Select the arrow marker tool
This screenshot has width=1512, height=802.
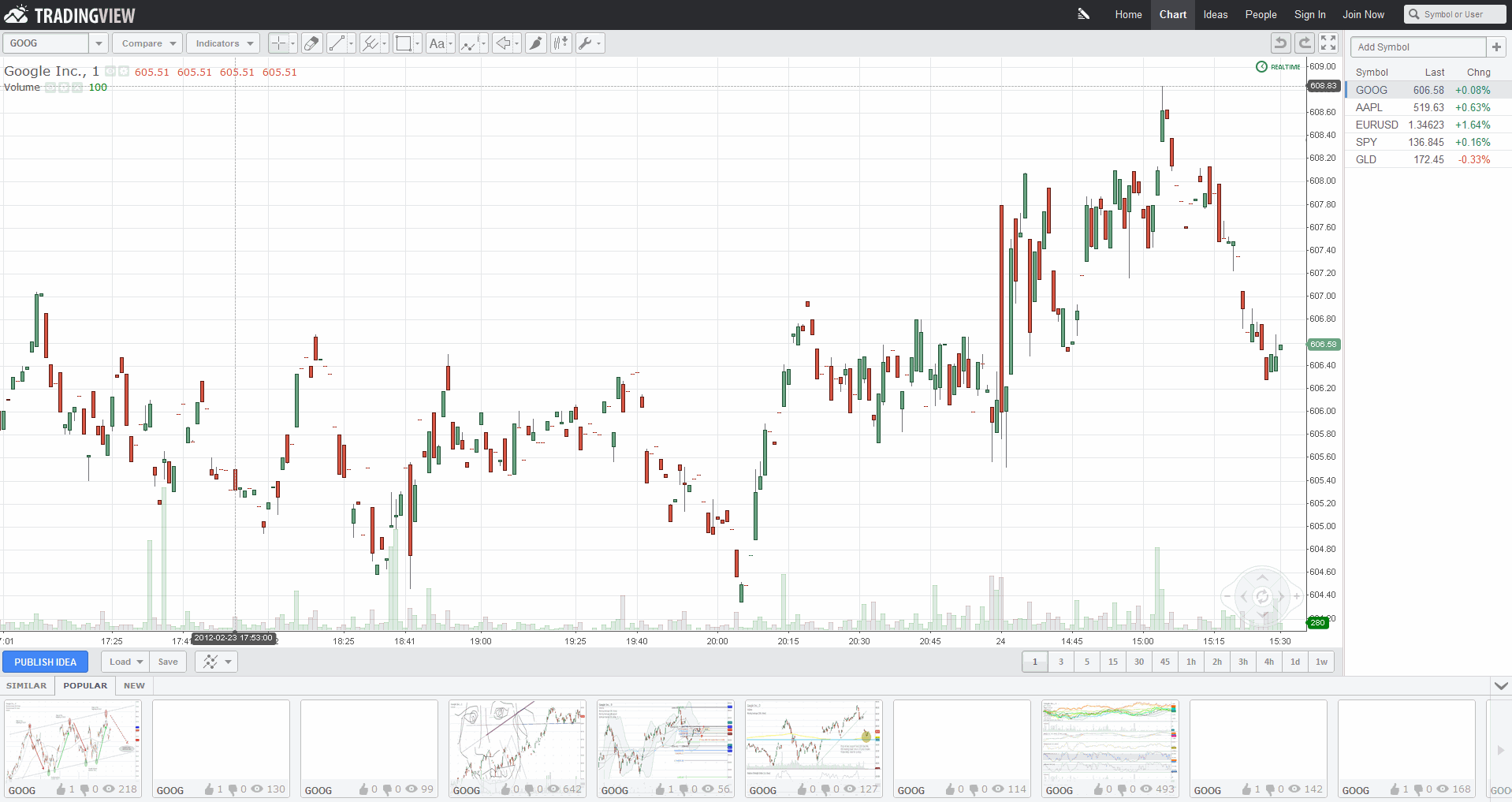pyautogui.click(x=503, y=43)
